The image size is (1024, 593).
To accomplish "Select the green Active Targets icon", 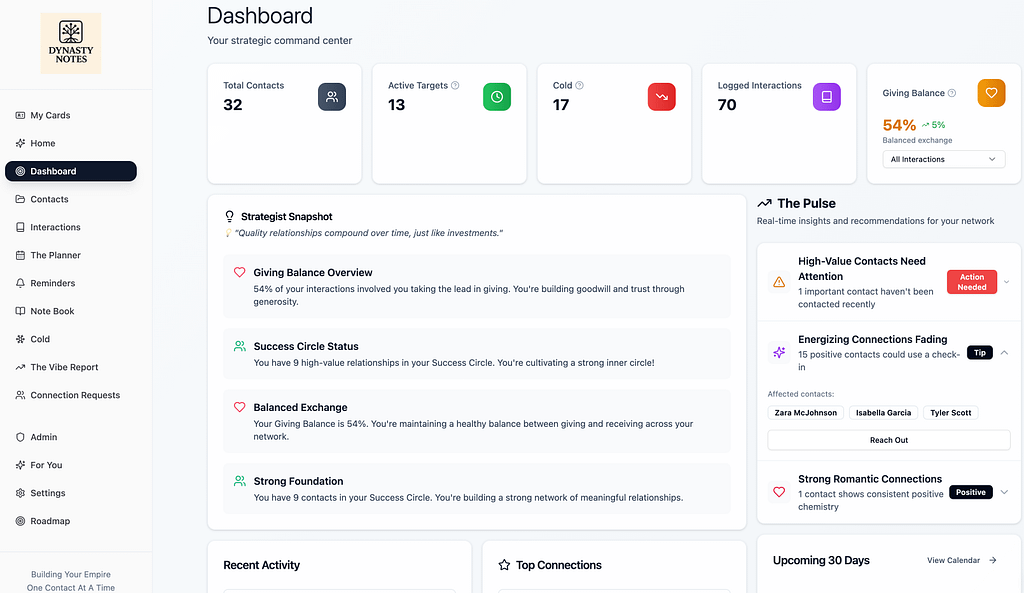I will pyautogui.click(x=497, y=97).
